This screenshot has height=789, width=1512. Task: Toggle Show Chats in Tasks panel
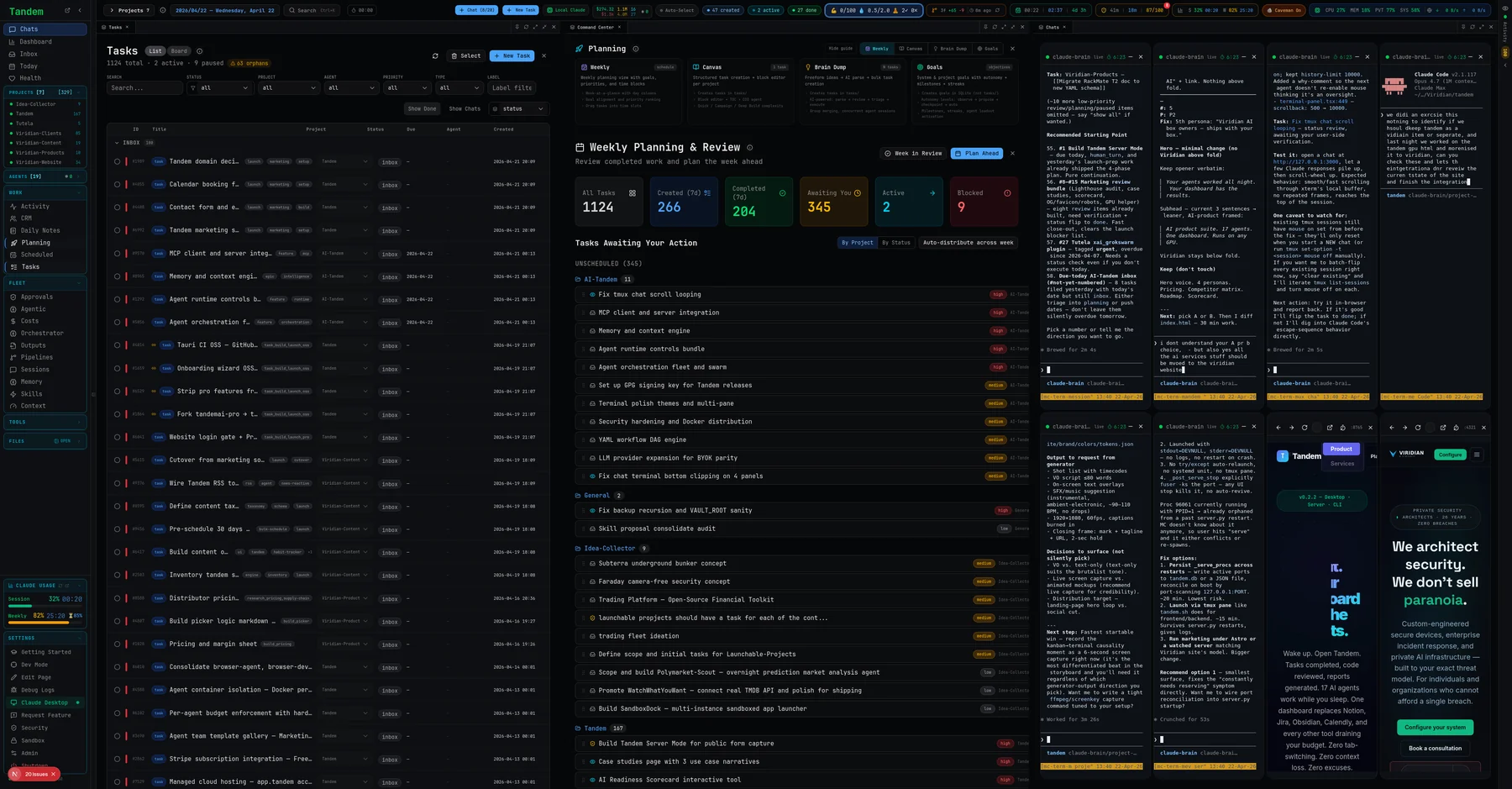coord(465,108)
